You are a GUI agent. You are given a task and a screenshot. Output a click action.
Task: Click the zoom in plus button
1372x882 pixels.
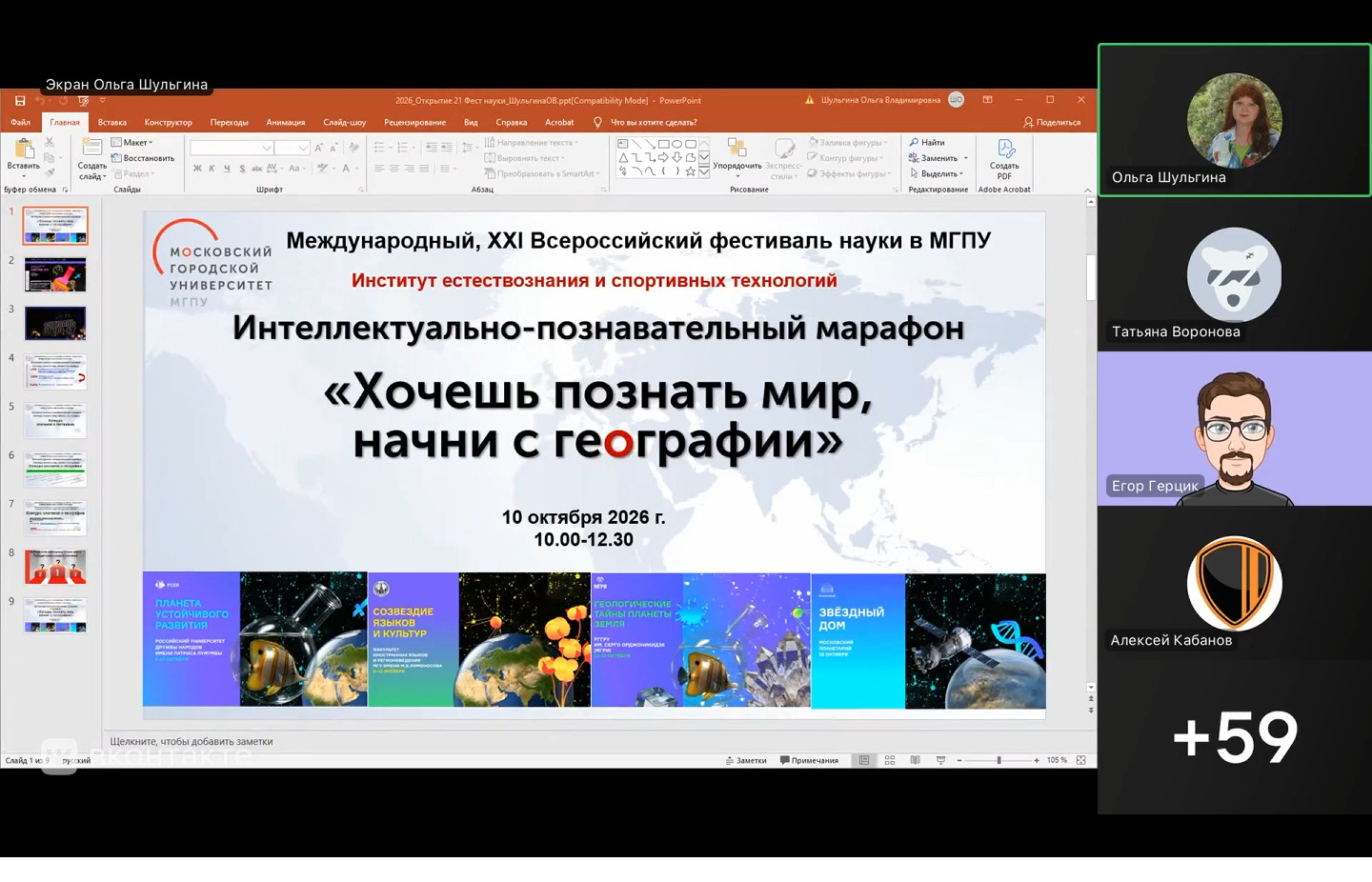1037,760
